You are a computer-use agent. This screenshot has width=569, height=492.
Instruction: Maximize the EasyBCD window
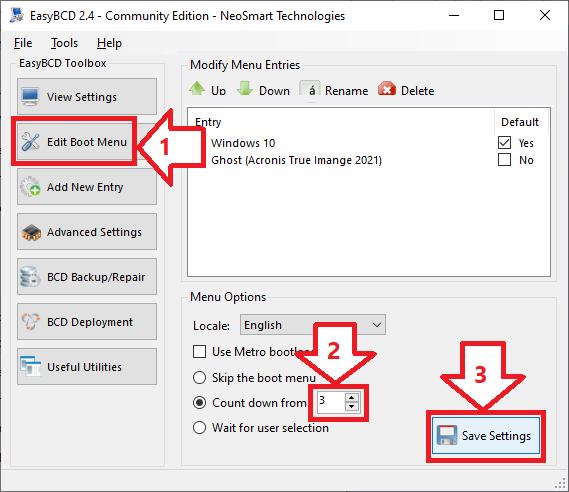pos(499,15)
